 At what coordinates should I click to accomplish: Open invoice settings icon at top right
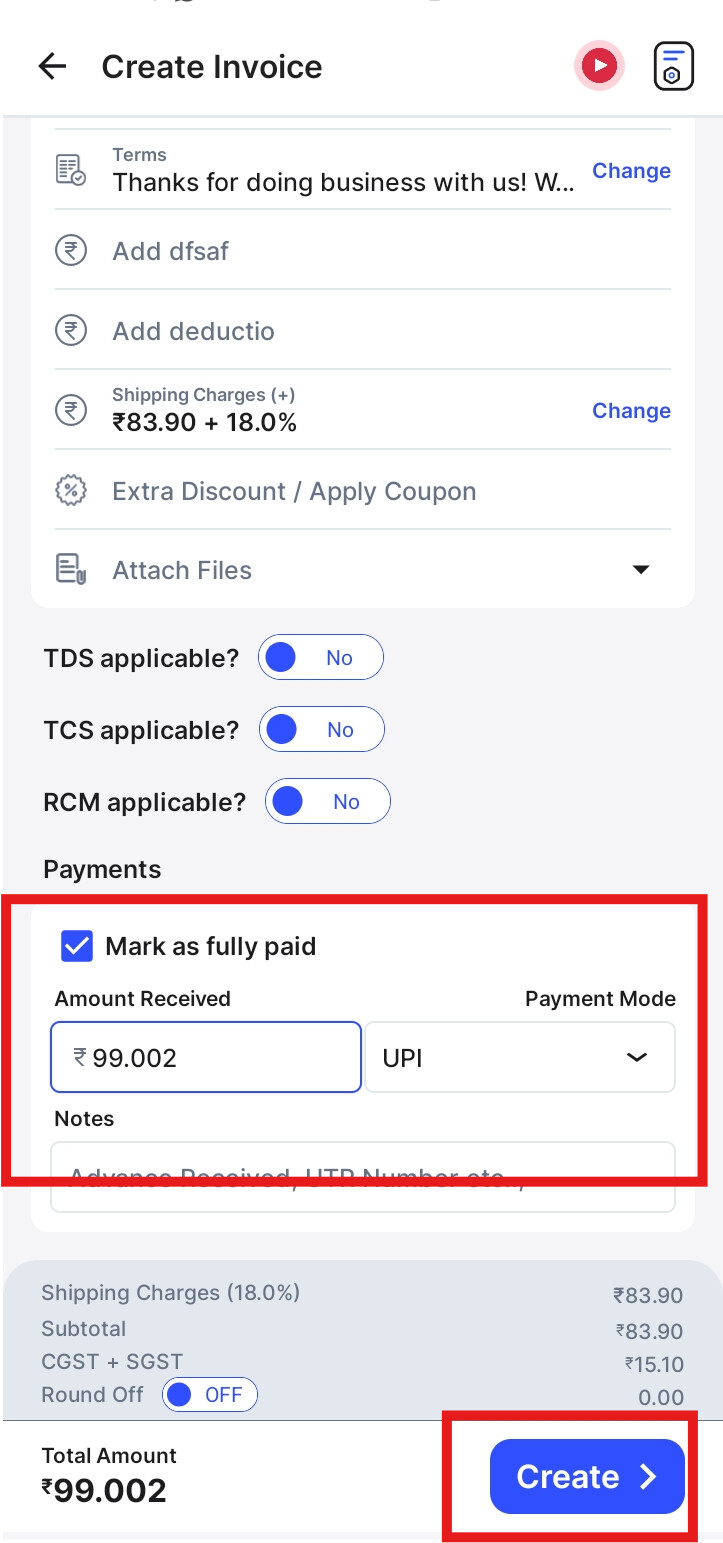[673, 67]
